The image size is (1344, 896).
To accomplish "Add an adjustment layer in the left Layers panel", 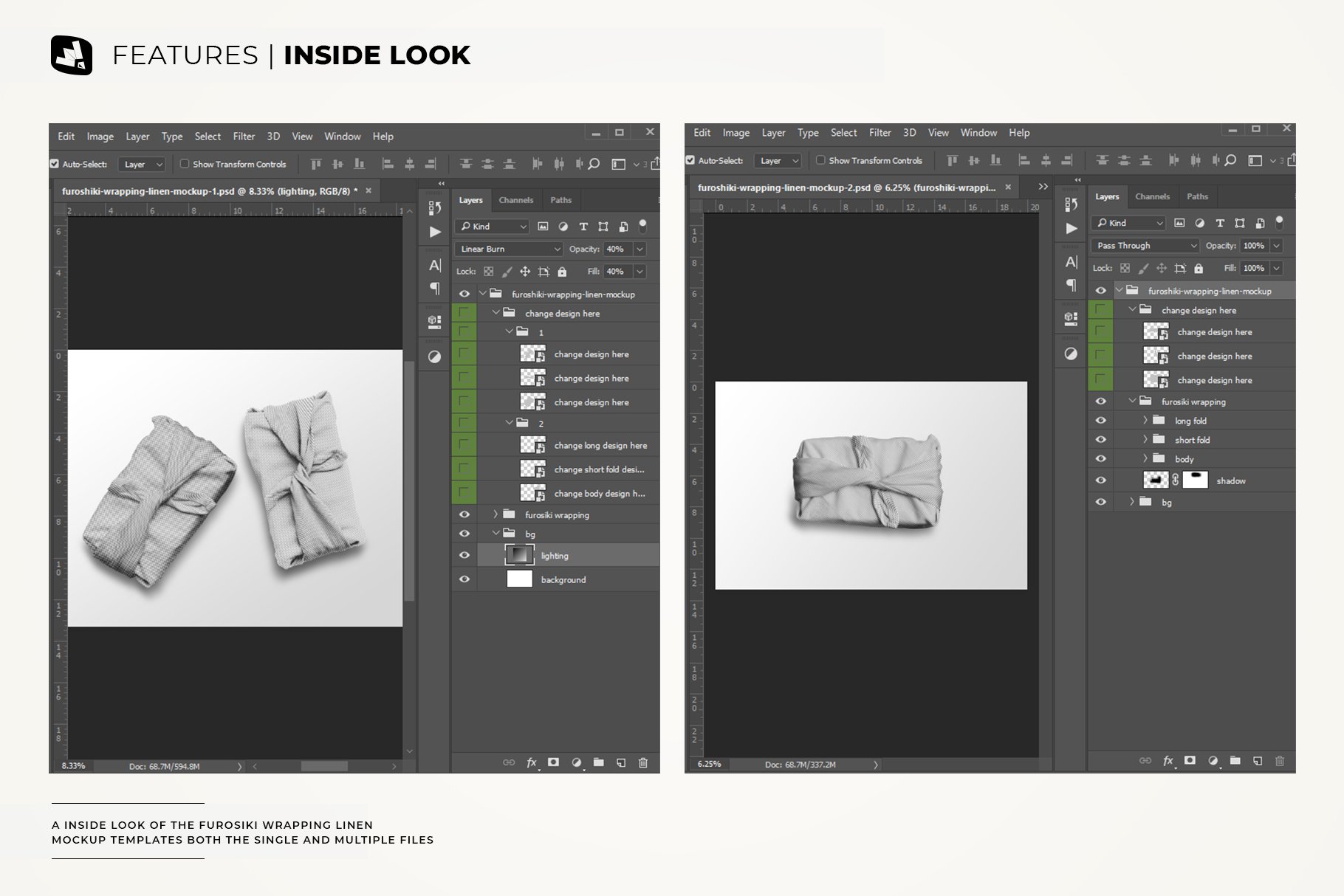I will coord(577,762).
